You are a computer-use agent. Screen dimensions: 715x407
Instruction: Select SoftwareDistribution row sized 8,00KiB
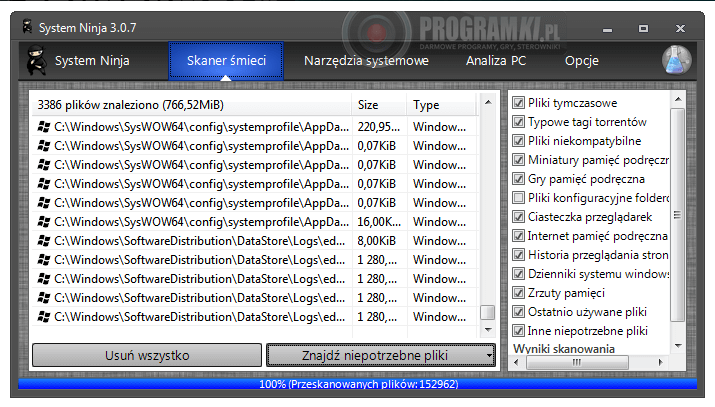coord(254,241)
